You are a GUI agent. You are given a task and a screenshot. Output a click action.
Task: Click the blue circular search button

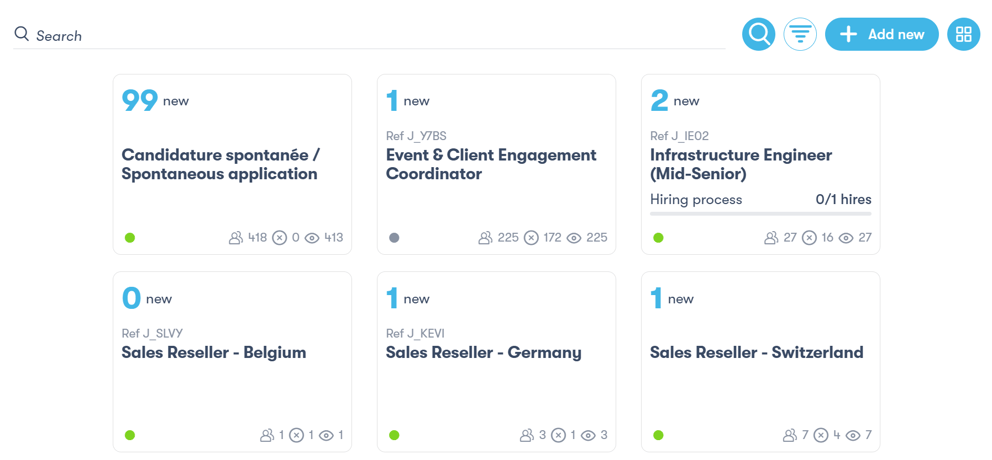point(758,35)
